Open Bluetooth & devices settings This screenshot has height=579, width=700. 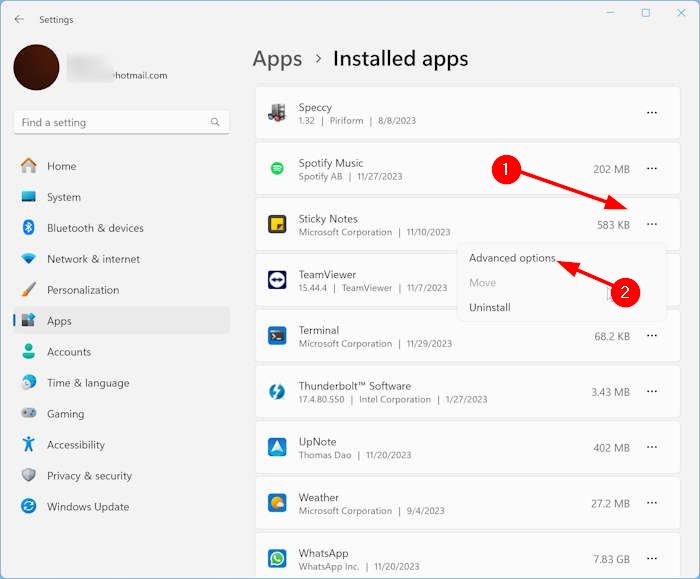pos(121,228)
